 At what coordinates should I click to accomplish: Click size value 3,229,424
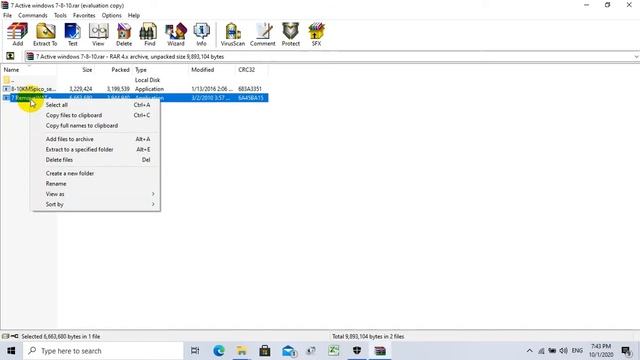pos(81,89)
